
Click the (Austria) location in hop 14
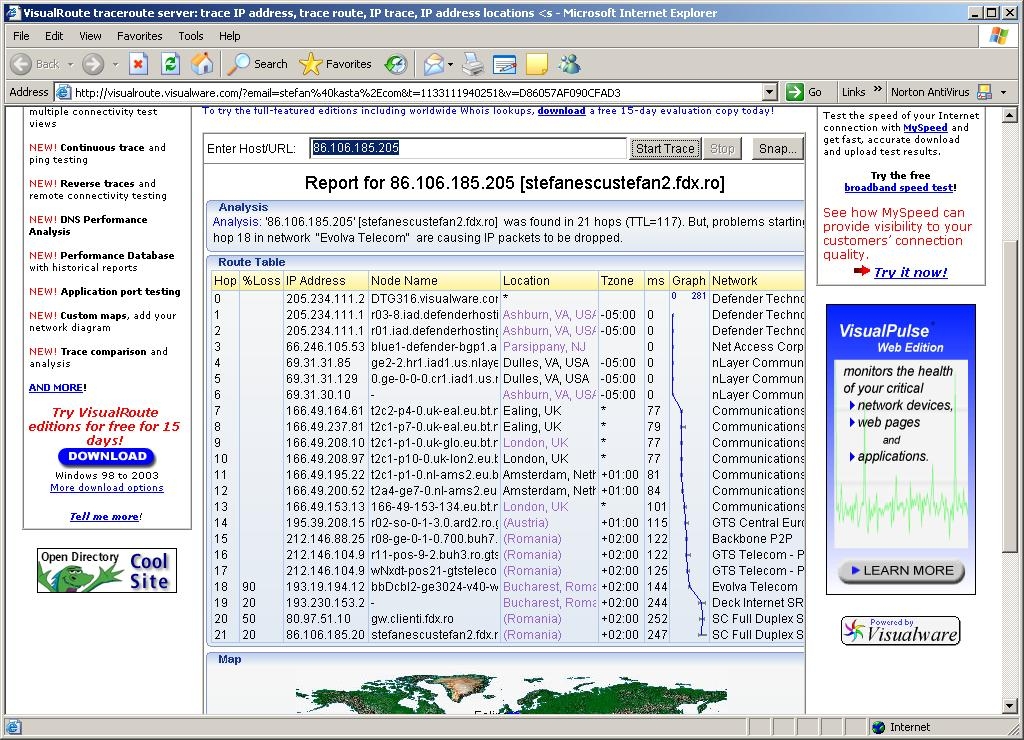tap(526, 523)
